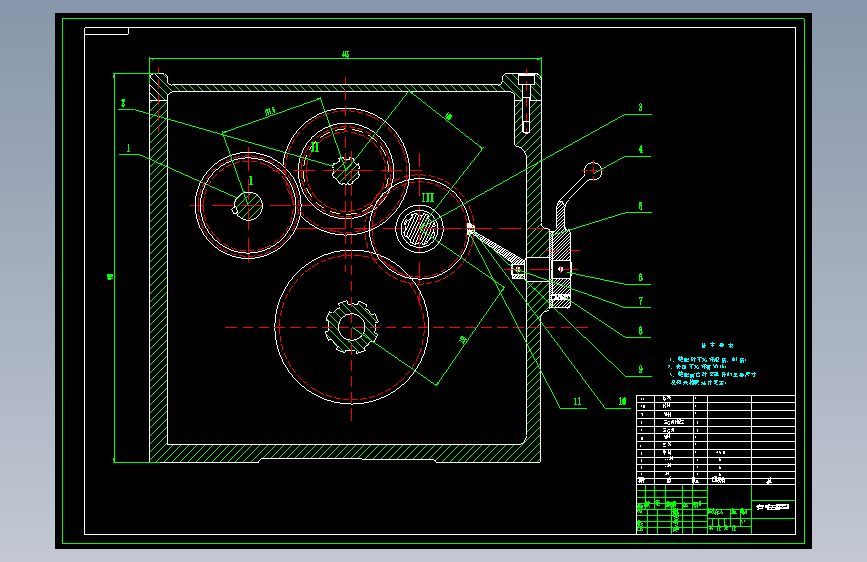Select the shaft label I on left gear
The image size is (867, 562).
point(250,181)
